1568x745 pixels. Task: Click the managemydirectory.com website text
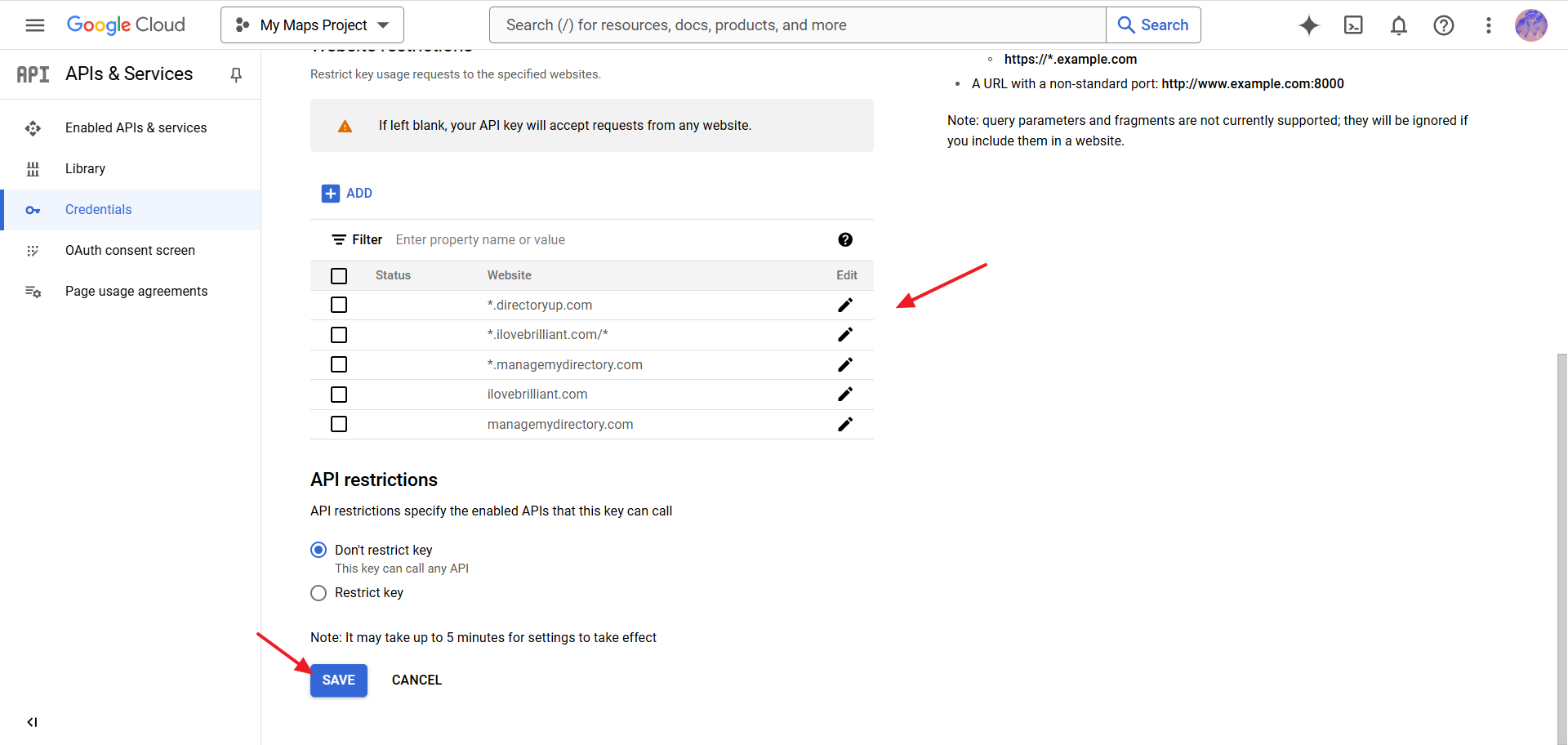point(560,424)
